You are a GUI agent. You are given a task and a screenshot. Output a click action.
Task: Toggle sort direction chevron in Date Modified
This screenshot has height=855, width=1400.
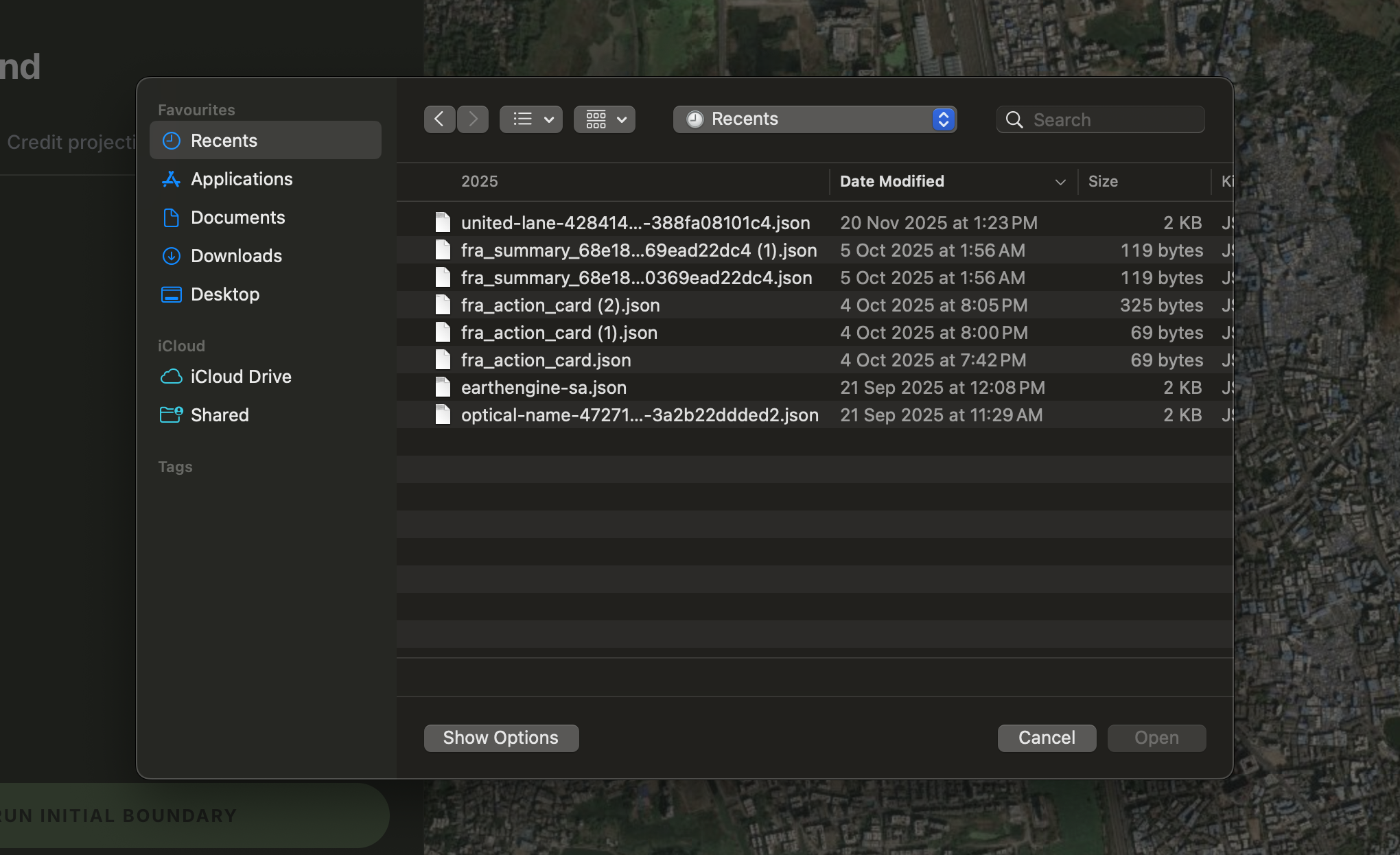(1060, 182)
